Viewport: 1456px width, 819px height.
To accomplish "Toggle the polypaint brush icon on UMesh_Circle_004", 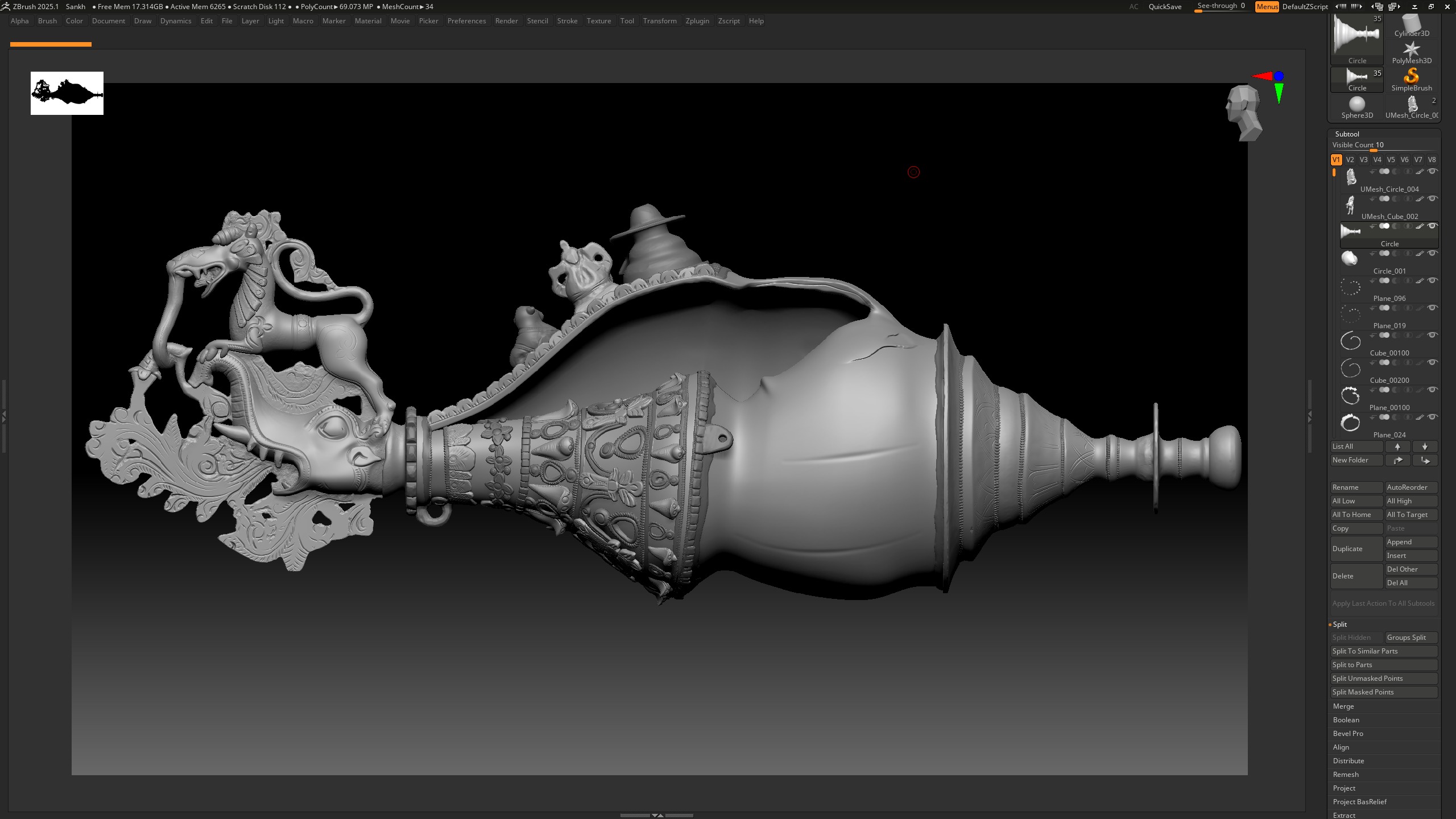I will pos(1420,171).
